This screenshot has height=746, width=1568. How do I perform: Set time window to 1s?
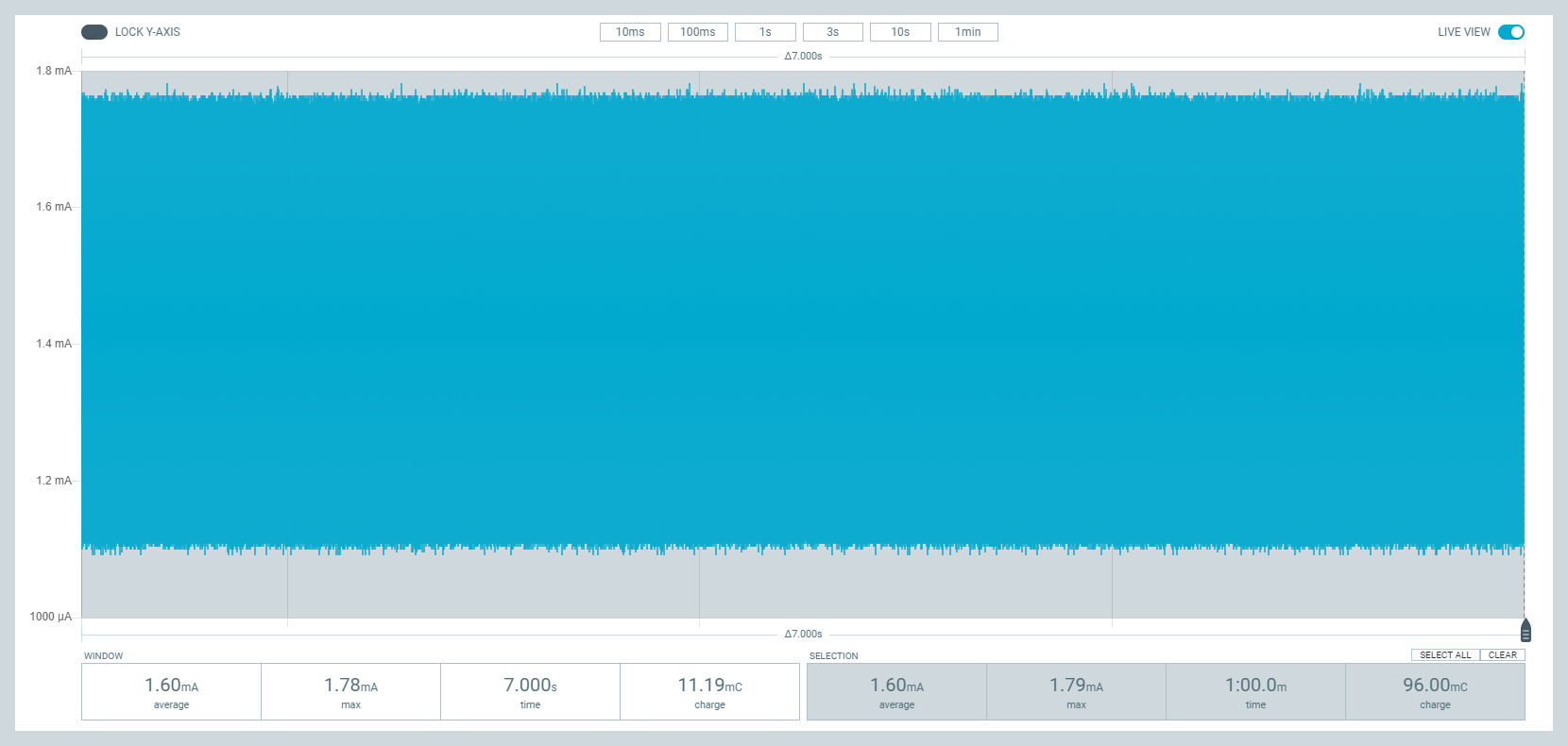point(765,32)
